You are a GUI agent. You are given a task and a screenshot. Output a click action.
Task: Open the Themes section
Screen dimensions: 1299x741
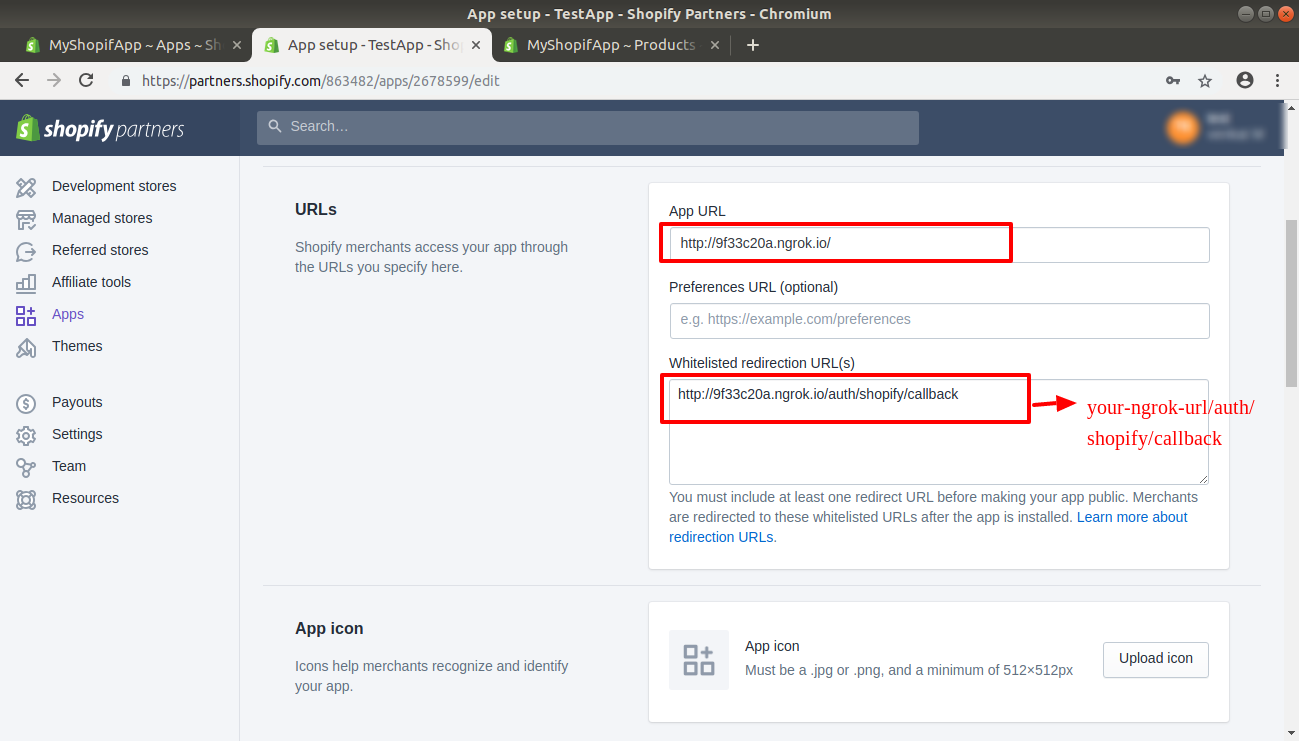click(77, 346)
